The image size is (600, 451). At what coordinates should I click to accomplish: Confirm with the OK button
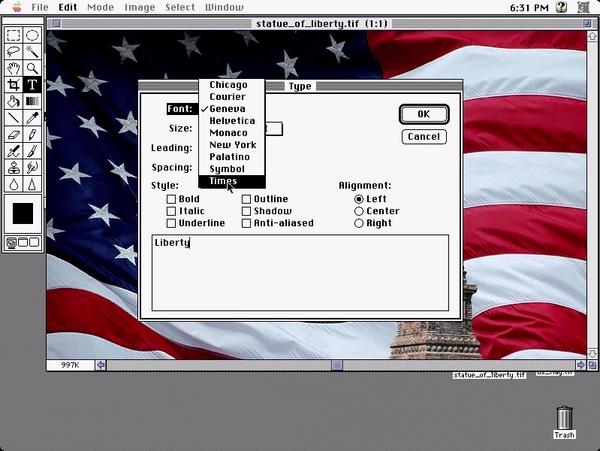point(424,114)
